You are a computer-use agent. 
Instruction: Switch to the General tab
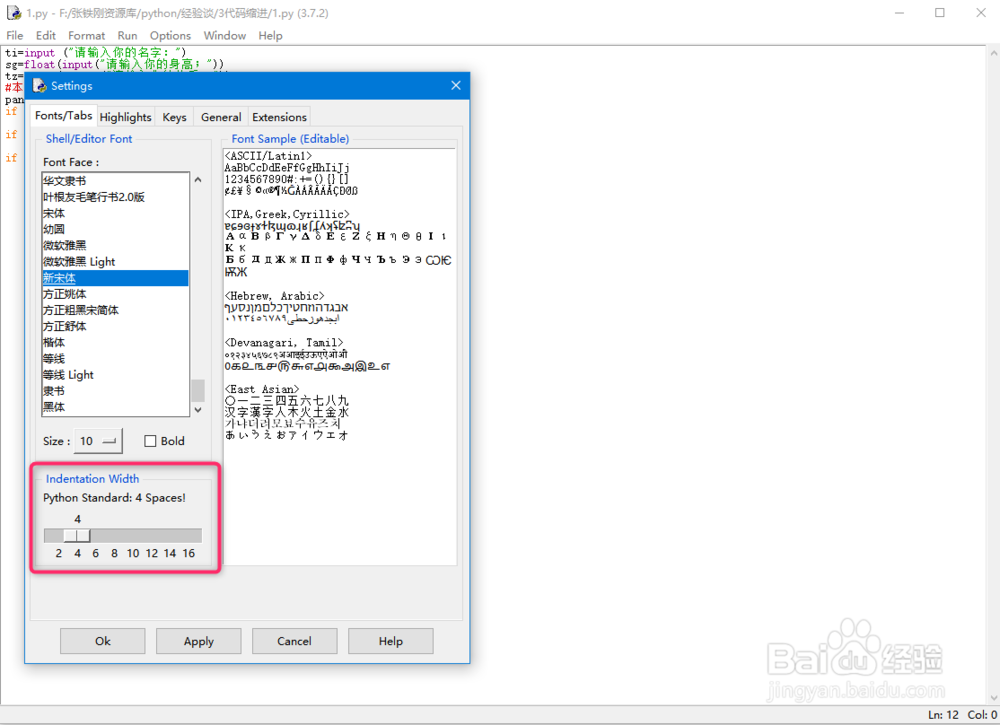[x=221, y=117]
